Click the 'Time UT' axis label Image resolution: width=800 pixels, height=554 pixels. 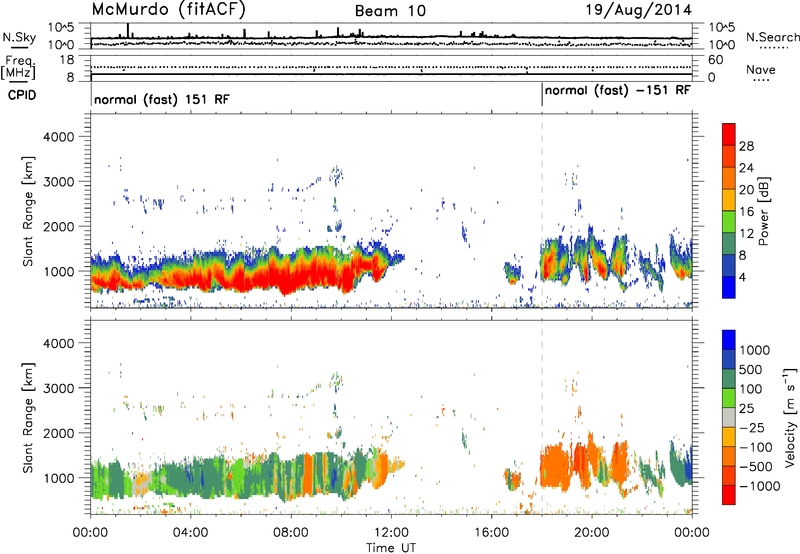pos(391,548)
